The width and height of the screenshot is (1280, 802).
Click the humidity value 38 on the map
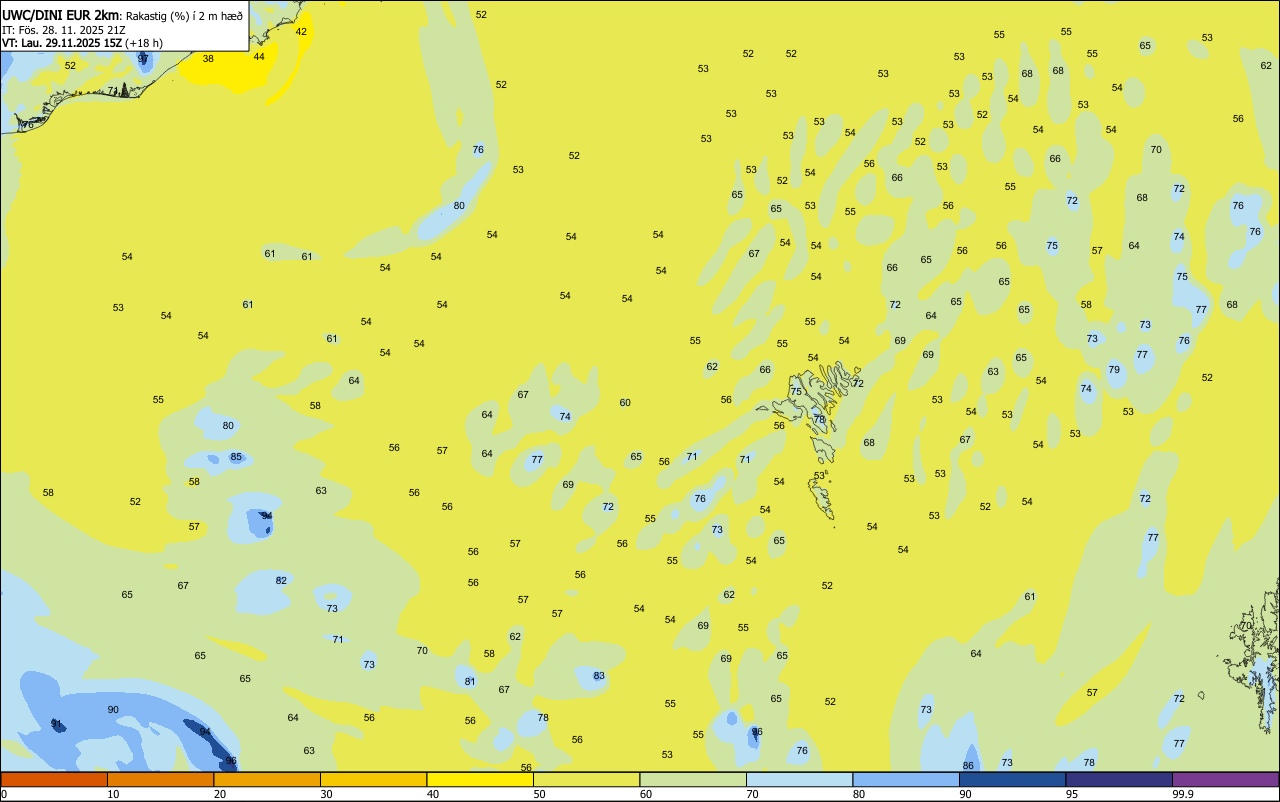pyautogui.click(x=208, y=58)
